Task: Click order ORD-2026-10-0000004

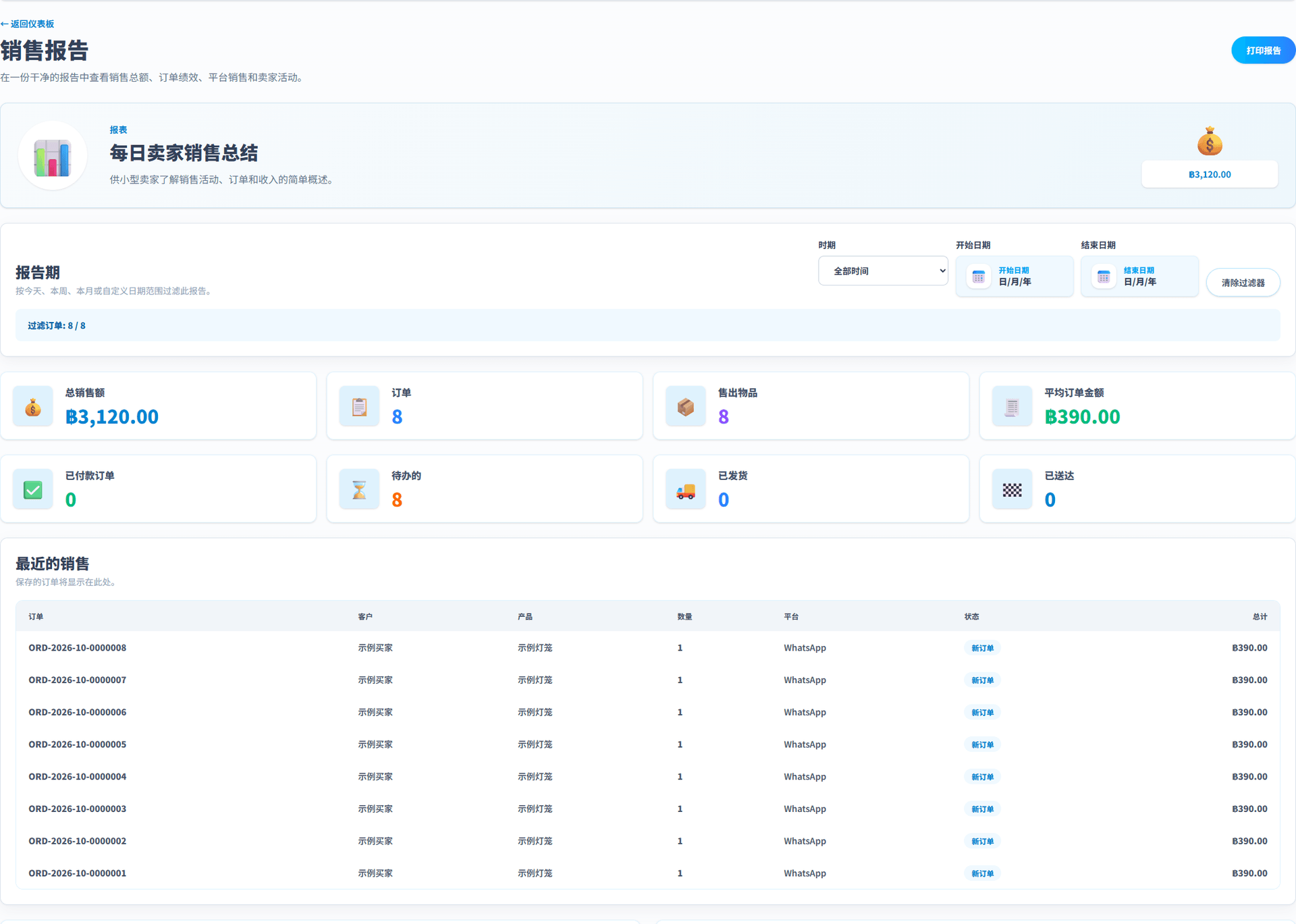Action: (x=77, y=776)
